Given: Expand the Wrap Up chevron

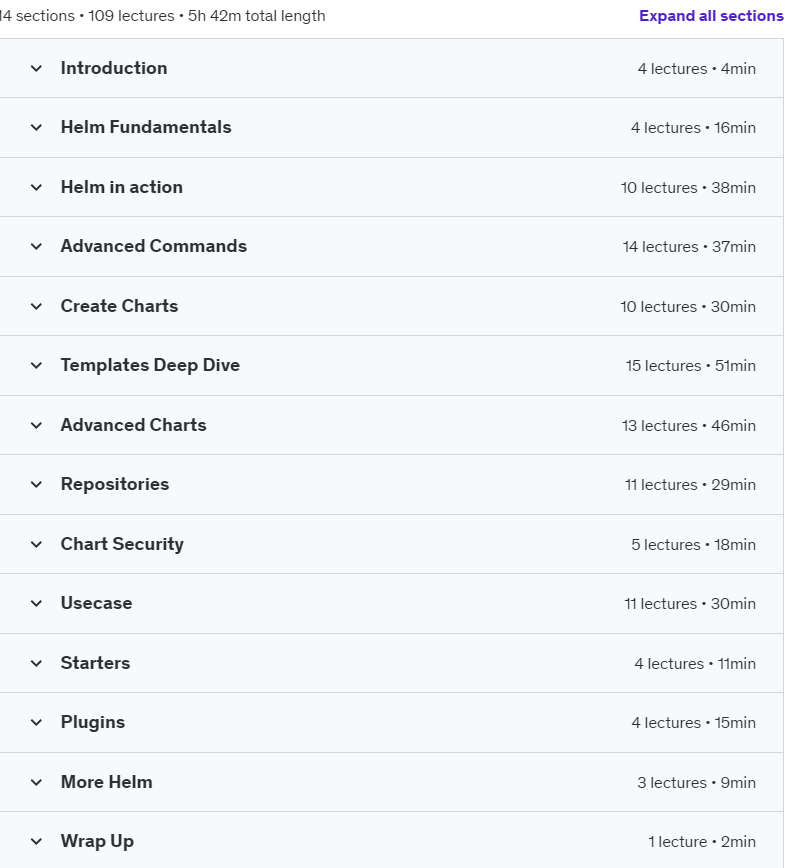Looking at the screenshot, I should click(x=36, y=841).
